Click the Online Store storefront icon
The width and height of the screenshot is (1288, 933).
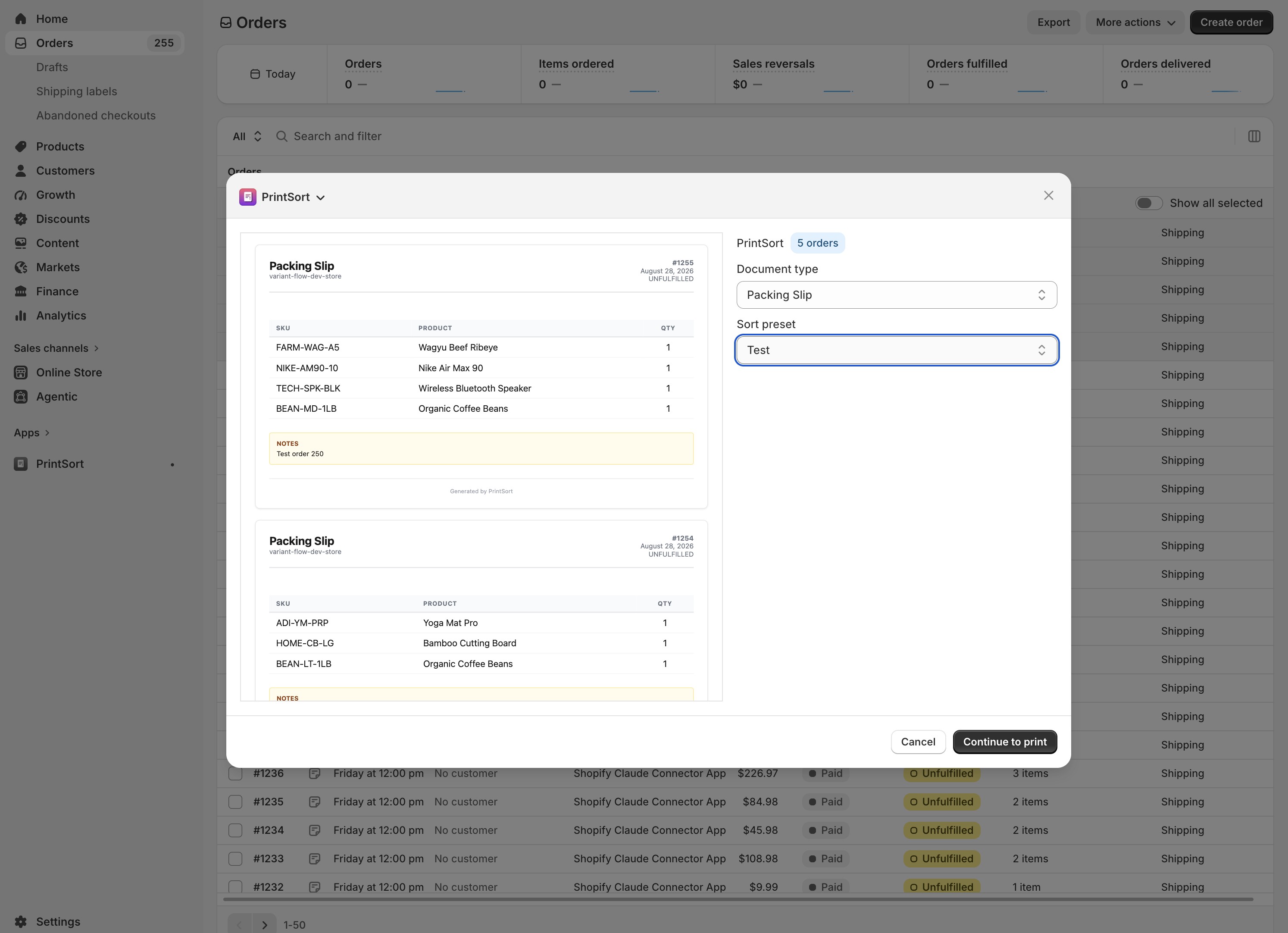coord(20,373)
